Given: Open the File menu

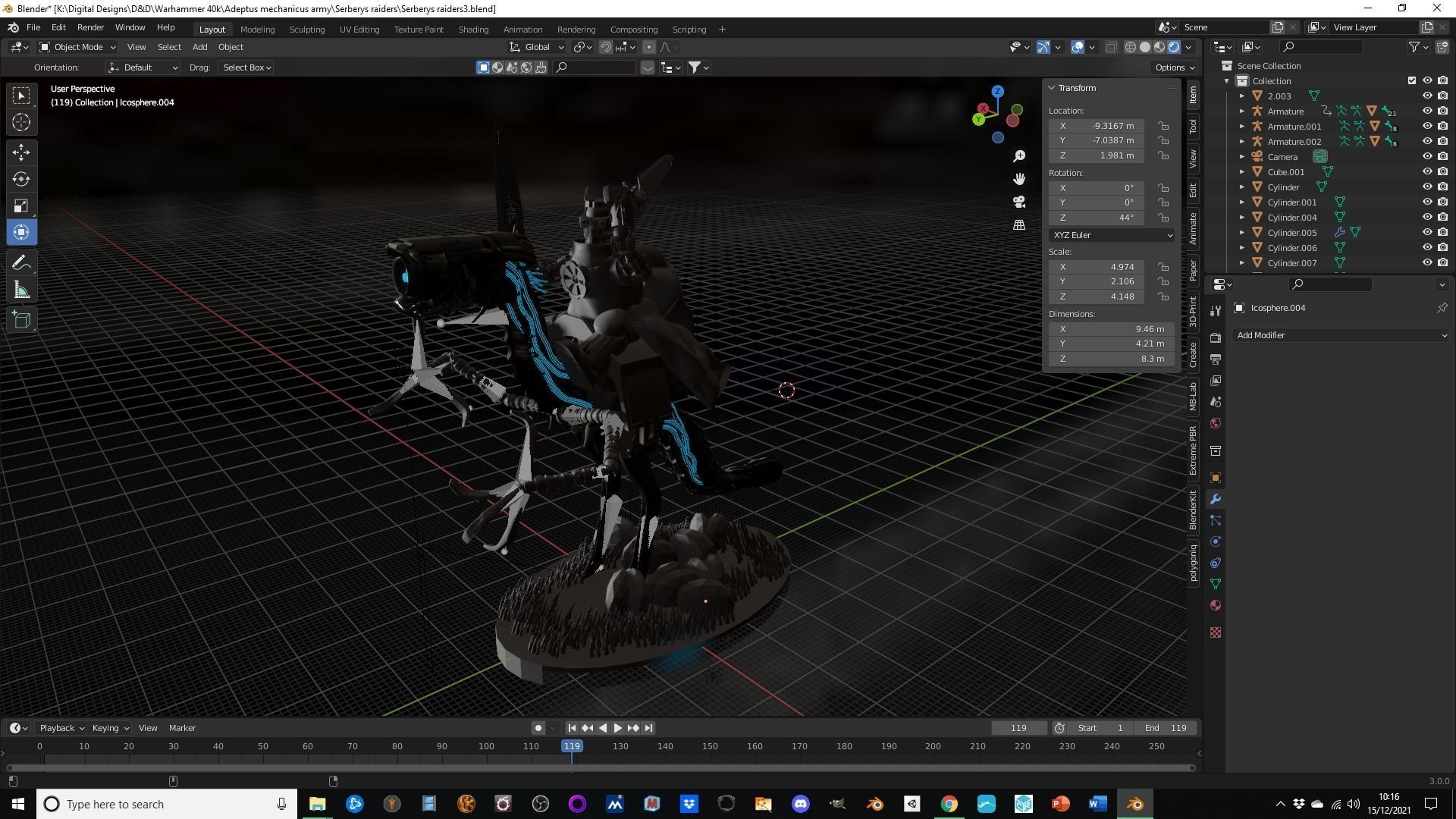Looking at the screenshot, I should [33, 27].
